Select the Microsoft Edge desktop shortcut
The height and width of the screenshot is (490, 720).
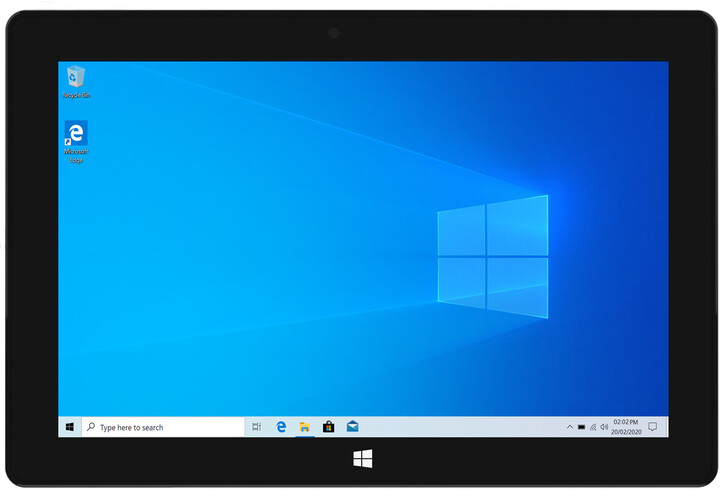click(x=76, y=138)
